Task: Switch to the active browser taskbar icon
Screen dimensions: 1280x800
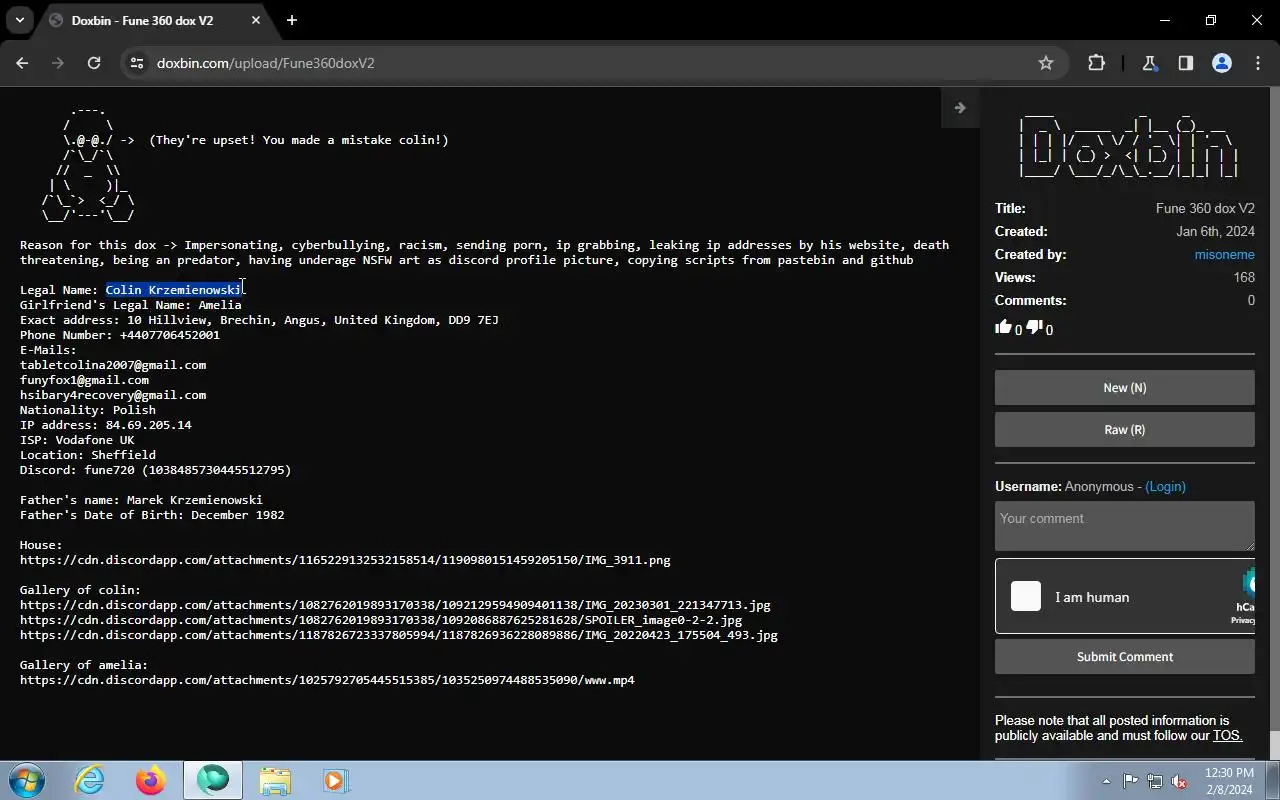Action: tap(212, 780)
